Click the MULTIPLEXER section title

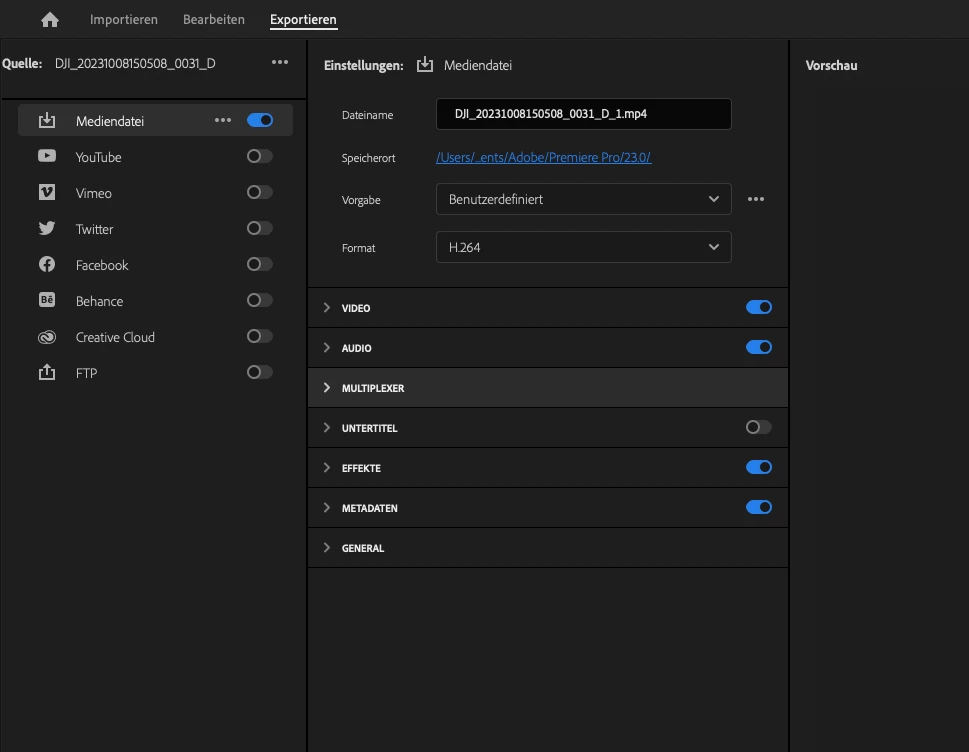click(373, 388)
